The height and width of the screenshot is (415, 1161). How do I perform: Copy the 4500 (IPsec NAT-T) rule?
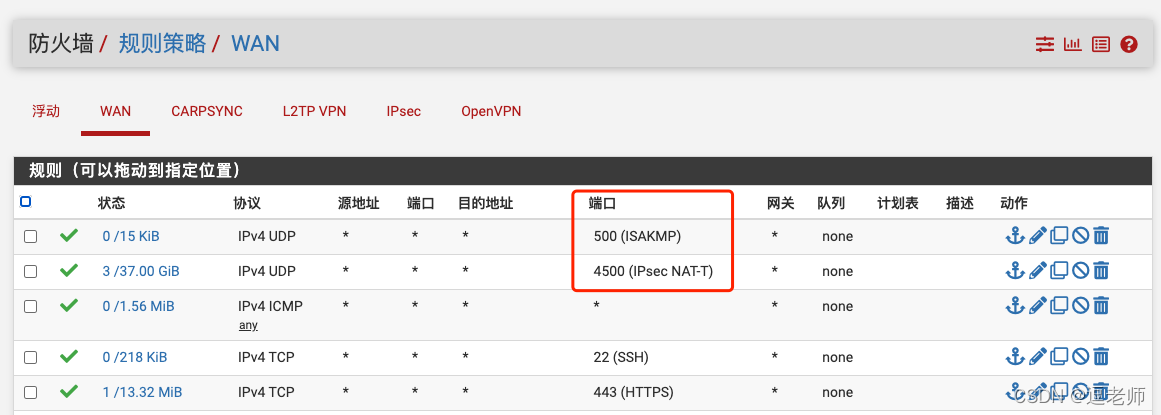click(x=1059, y=271)
